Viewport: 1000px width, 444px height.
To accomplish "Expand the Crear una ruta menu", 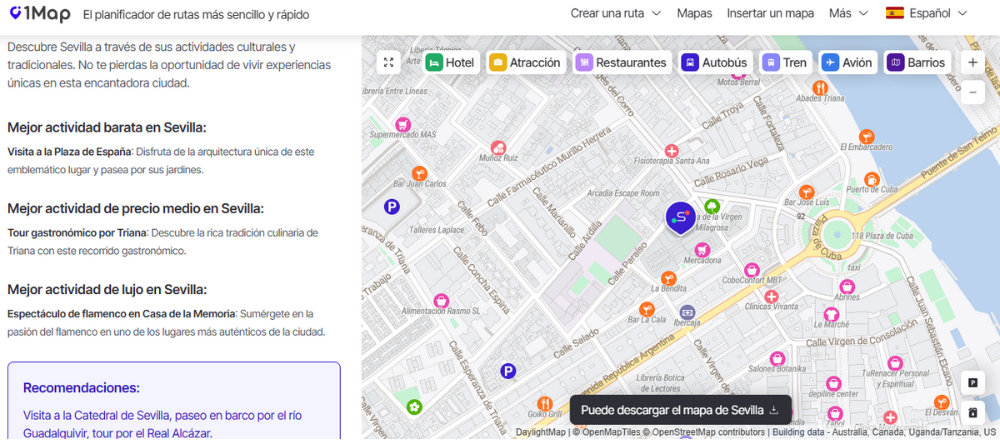I will [615, 13].
